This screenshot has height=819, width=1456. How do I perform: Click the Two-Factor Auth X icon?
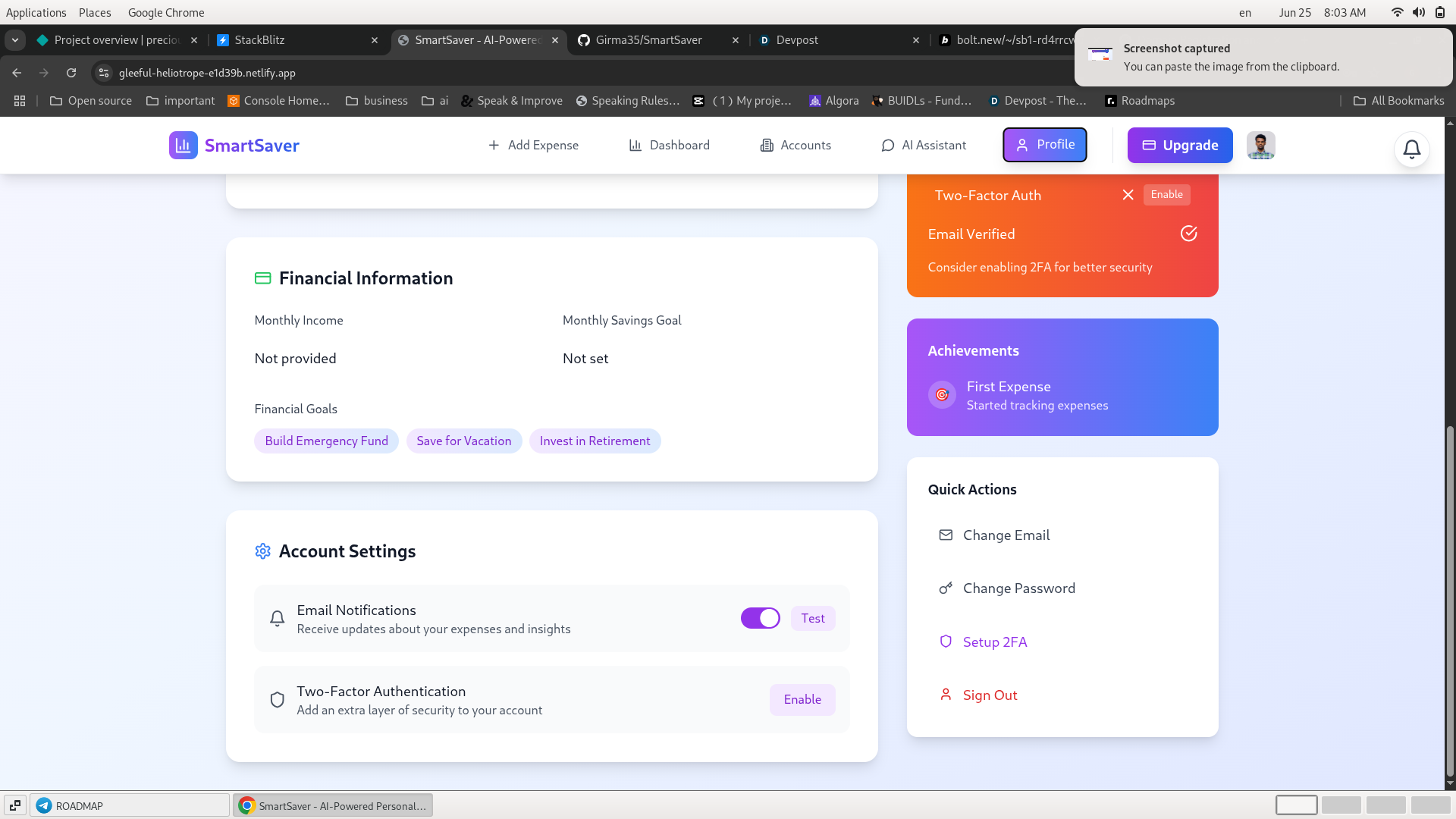[1128, 196]
